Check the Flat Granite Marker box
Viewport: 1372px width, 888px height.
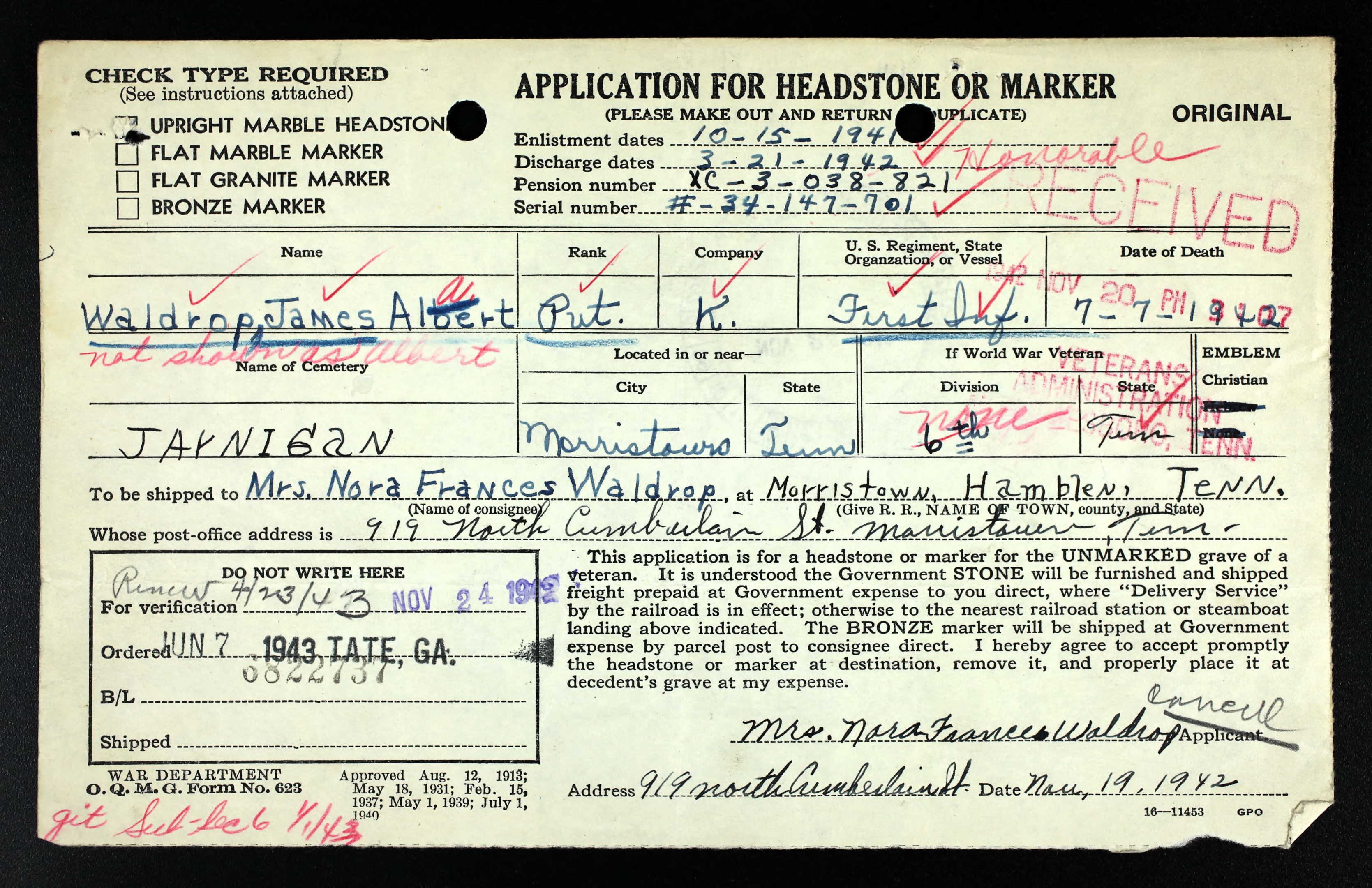127,181
